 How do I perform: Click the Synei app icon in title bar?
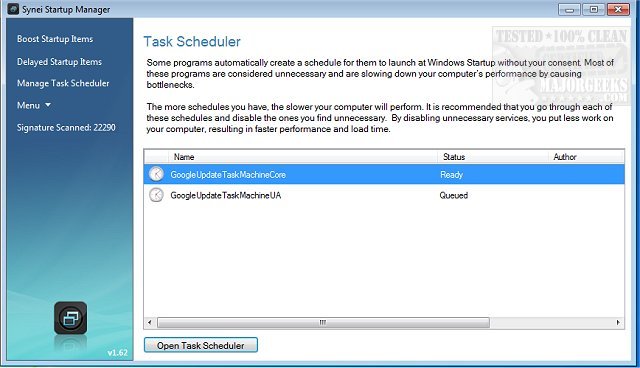pos(13,9)
